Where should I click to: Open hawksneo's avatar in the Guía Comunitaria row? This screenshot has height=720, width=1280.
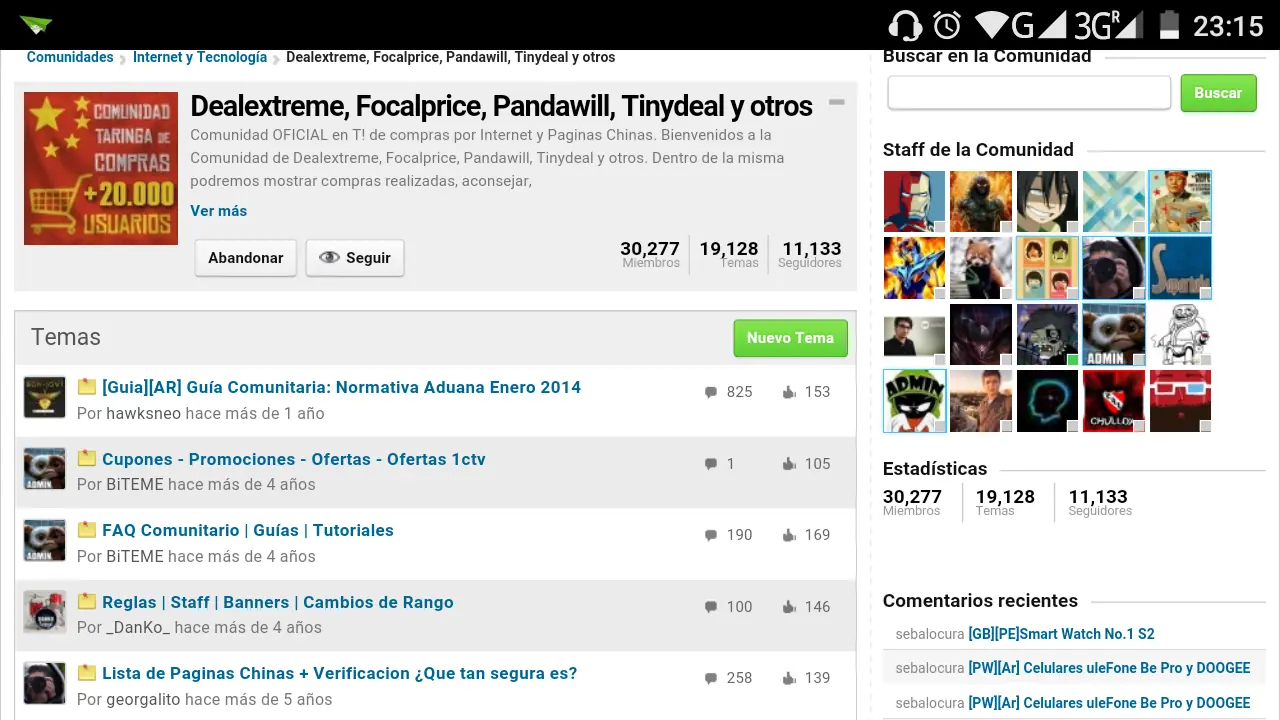coord(45,398)
